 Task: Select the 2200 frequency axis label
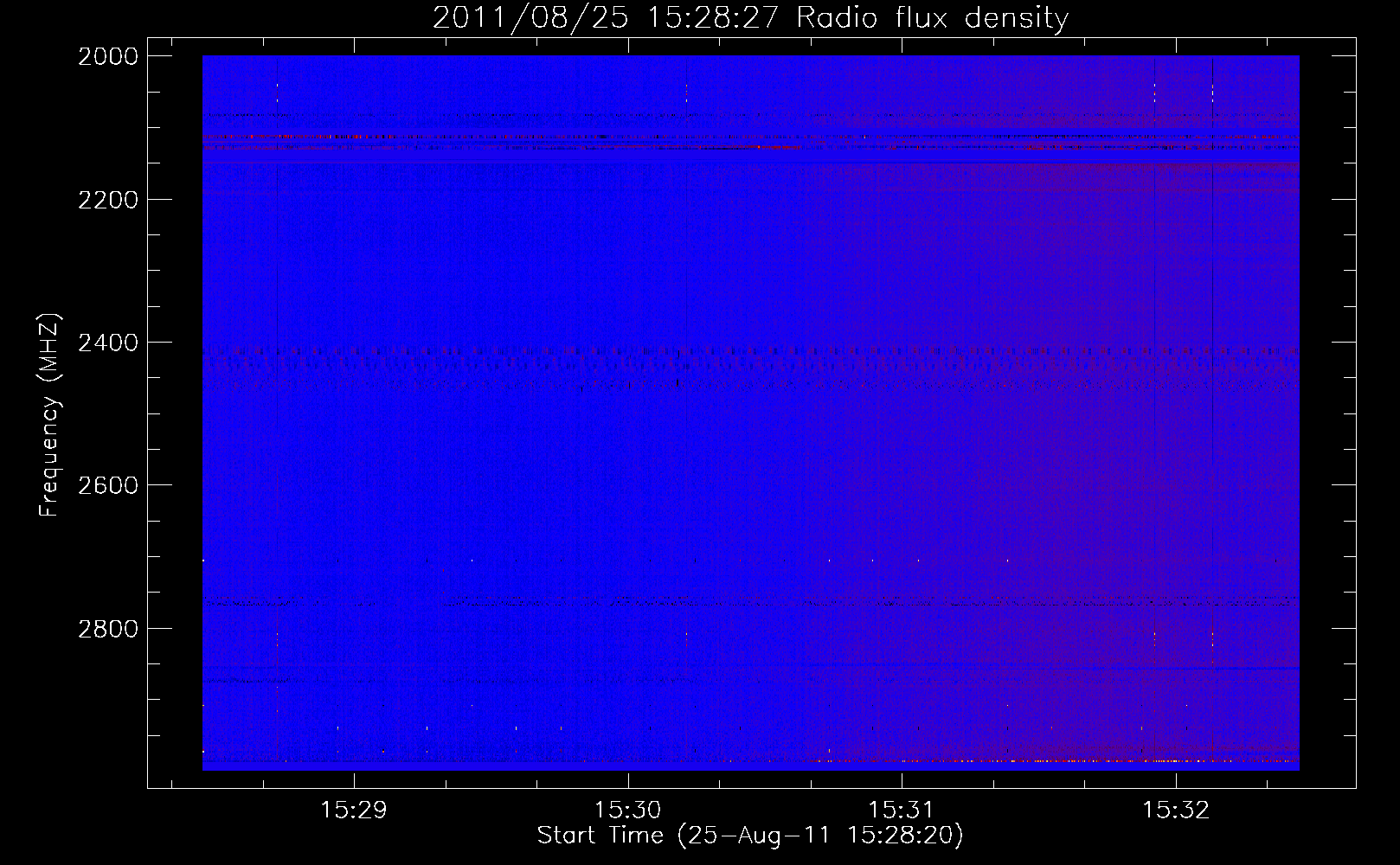pyautogui.click(x=108, y=200)
